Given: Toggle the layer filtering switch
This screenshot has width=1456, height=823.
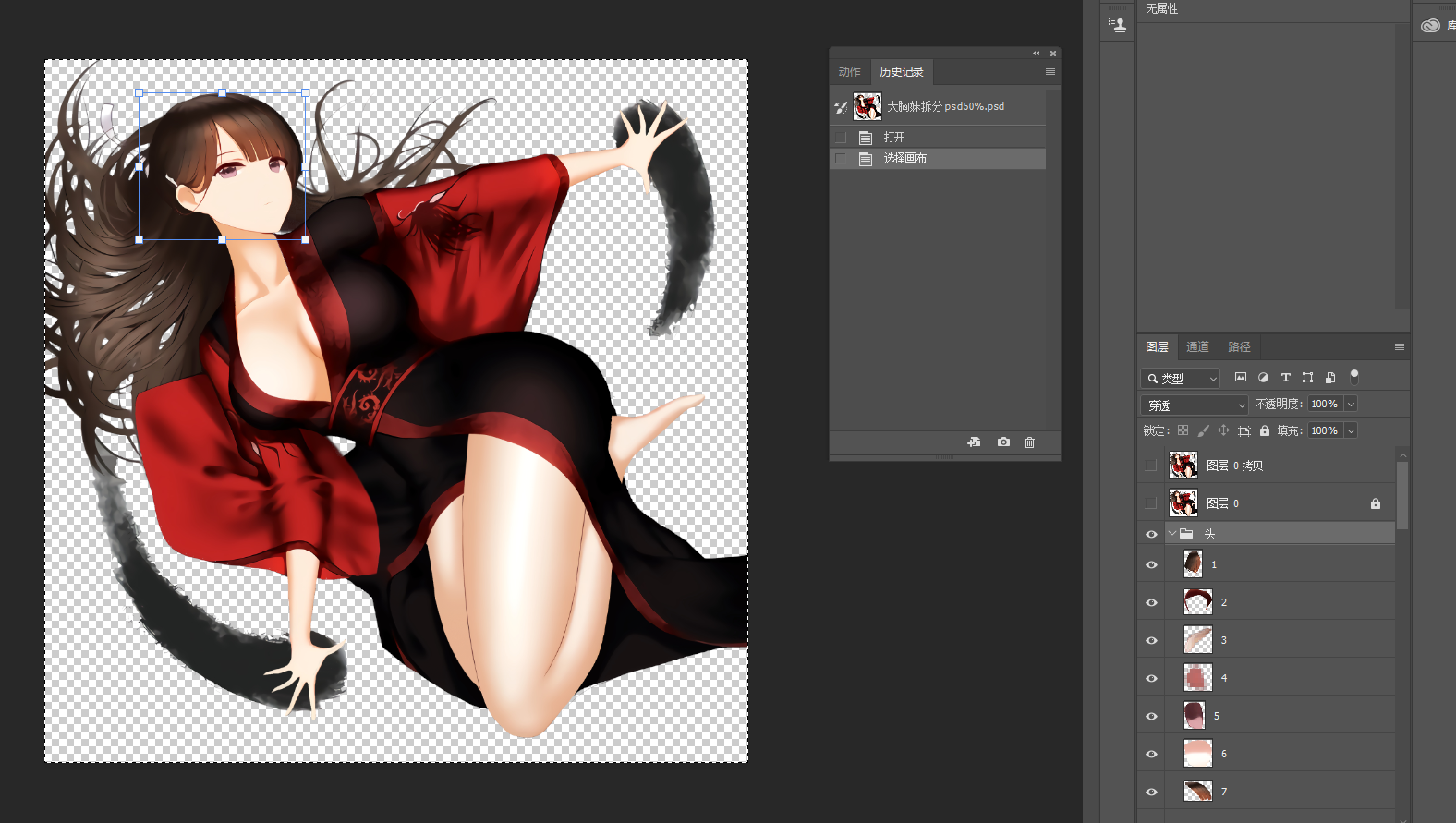Looking at the screenshot, I should coord(1354,377).
